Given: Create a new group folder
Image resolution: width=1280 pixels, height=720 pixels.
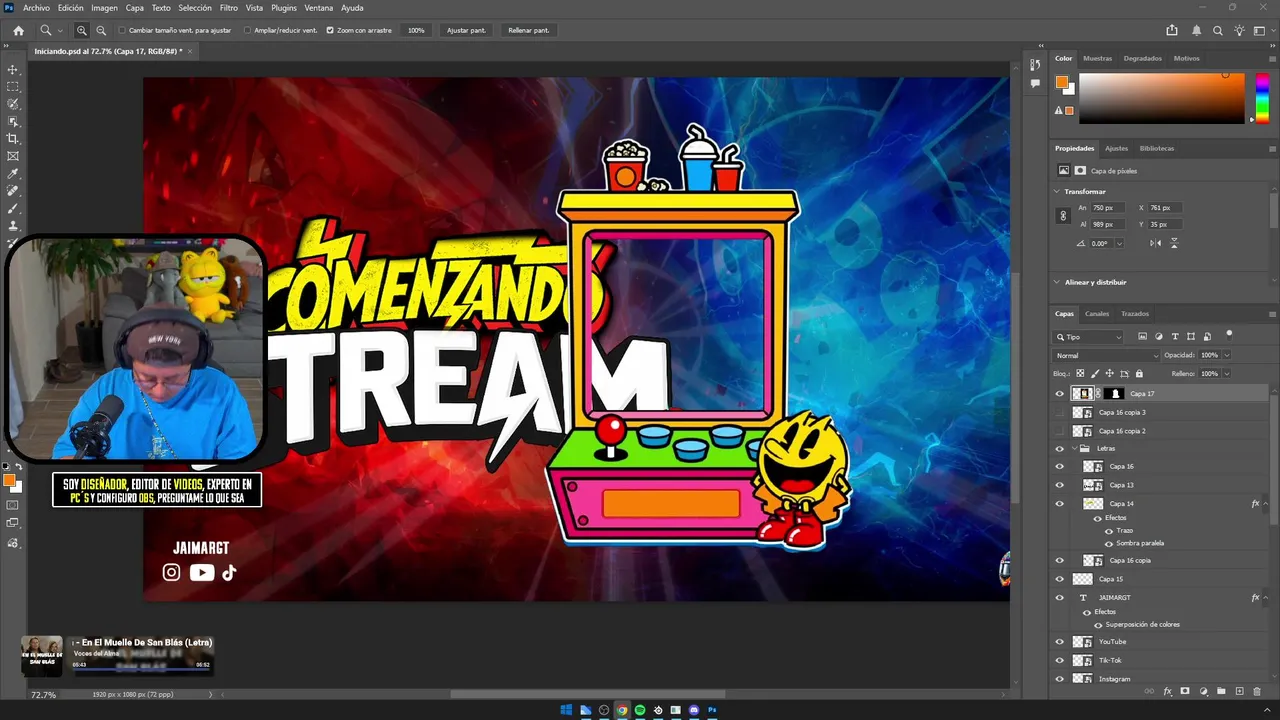Looking at the screenshot, I should tap(1221, 691).
